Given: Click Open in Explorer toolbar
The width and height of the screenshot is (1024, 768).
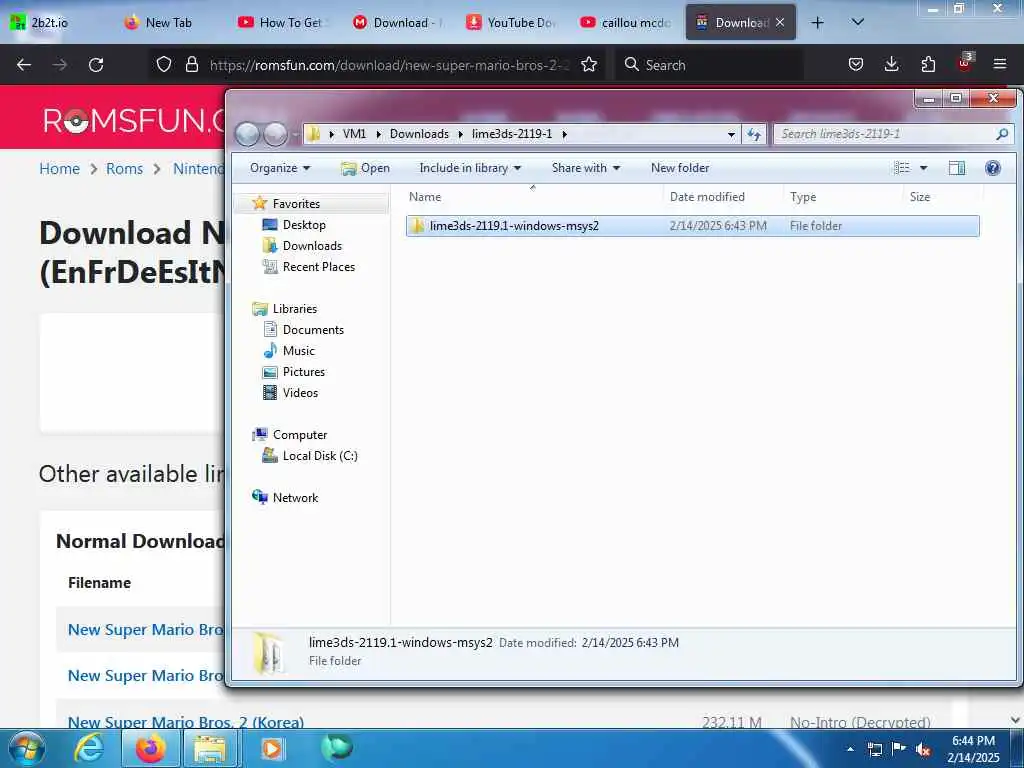Looking at the screenshot, I should (x=366, y=168).
